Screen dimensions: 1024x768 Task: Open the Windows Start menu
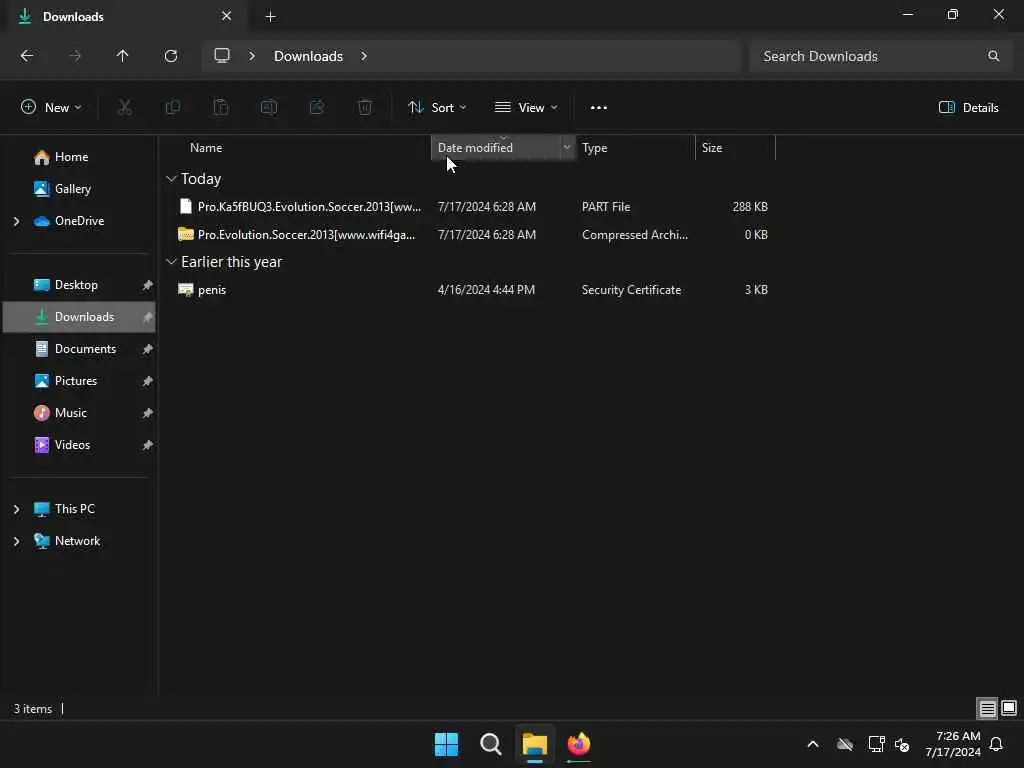coord(447,744)
